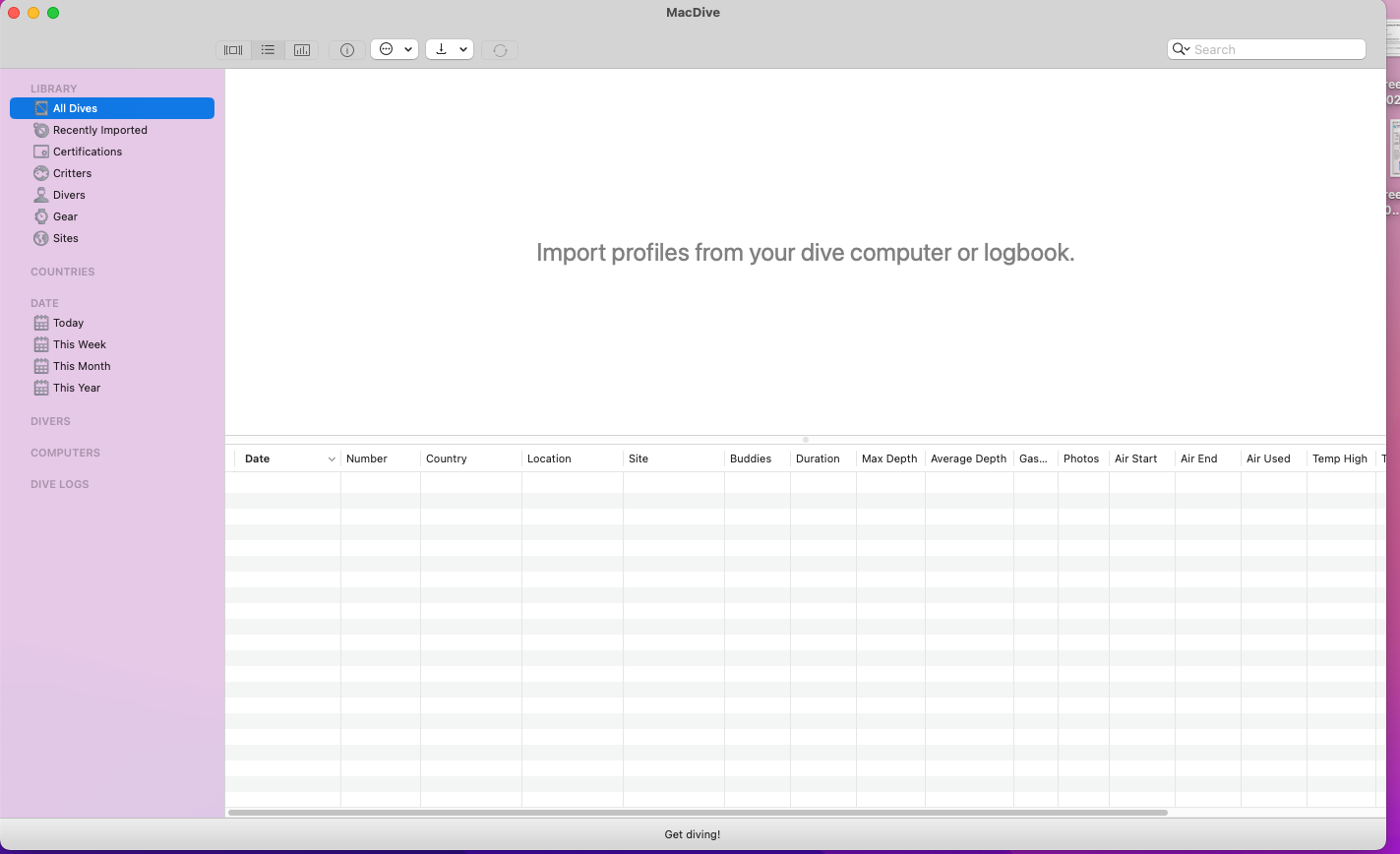
Task: Sort by Date column header
Action: click(x=258, y=458)
